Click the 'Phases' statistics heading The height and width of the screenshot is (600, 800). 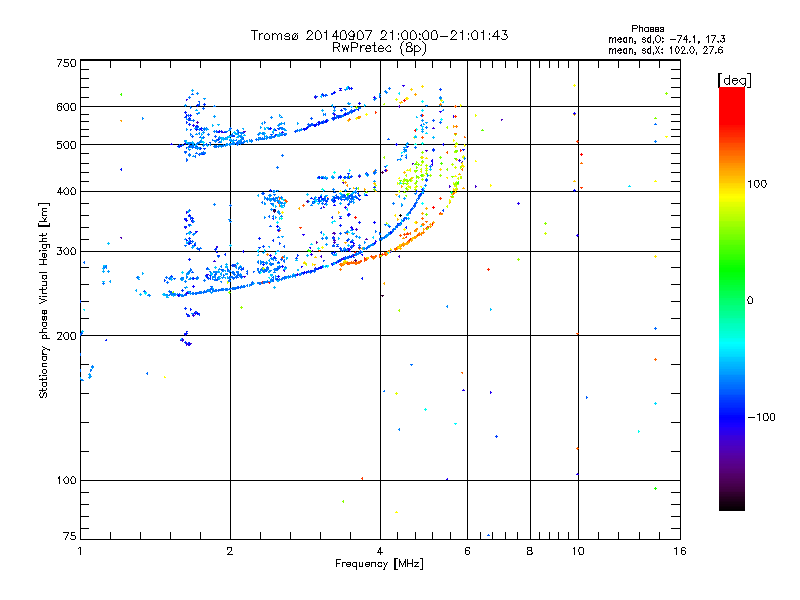pyautogui.click(x=647, y=29)
